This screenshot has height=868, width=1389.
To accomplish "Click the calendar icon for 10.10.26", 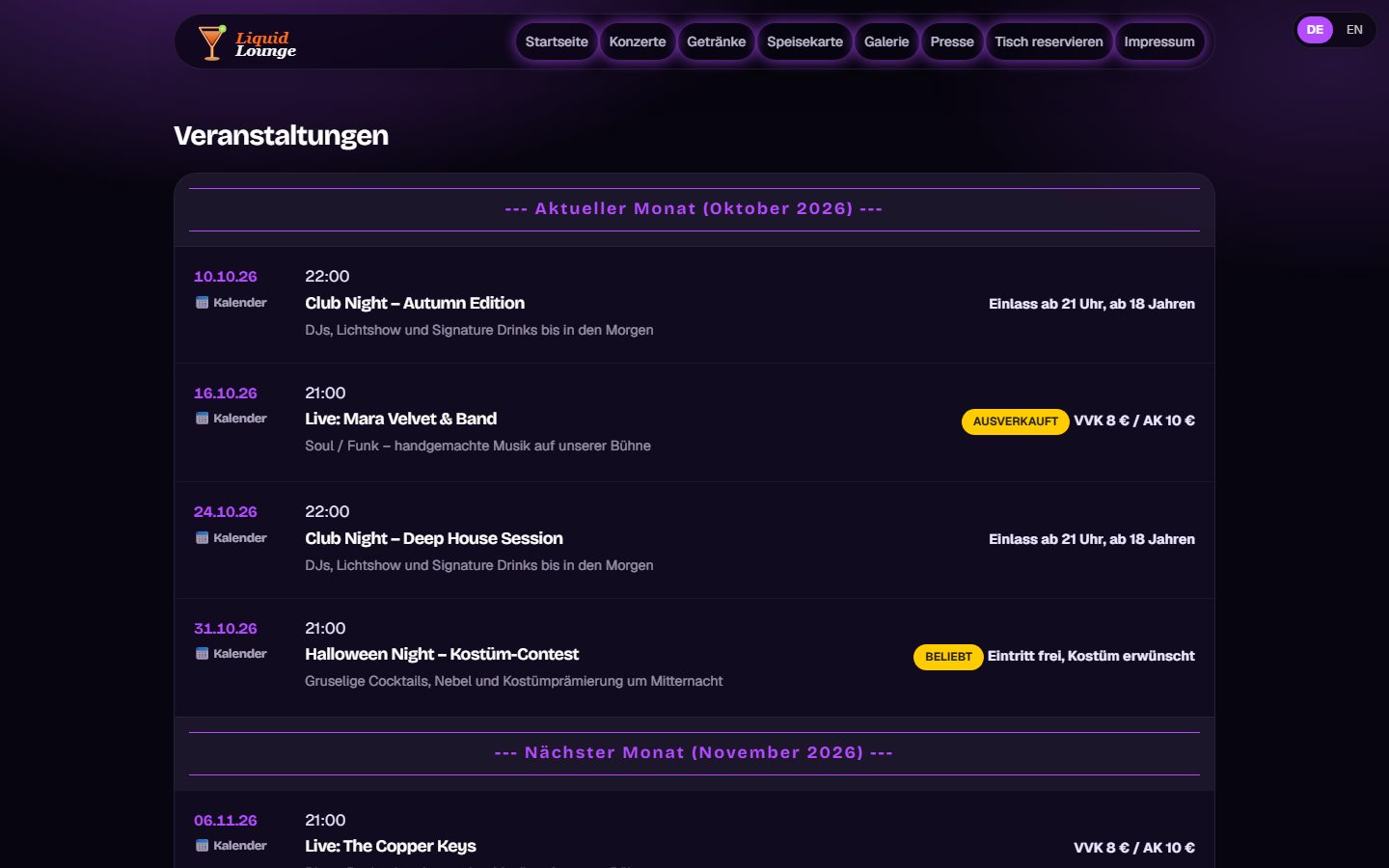I will pos(202,303).
